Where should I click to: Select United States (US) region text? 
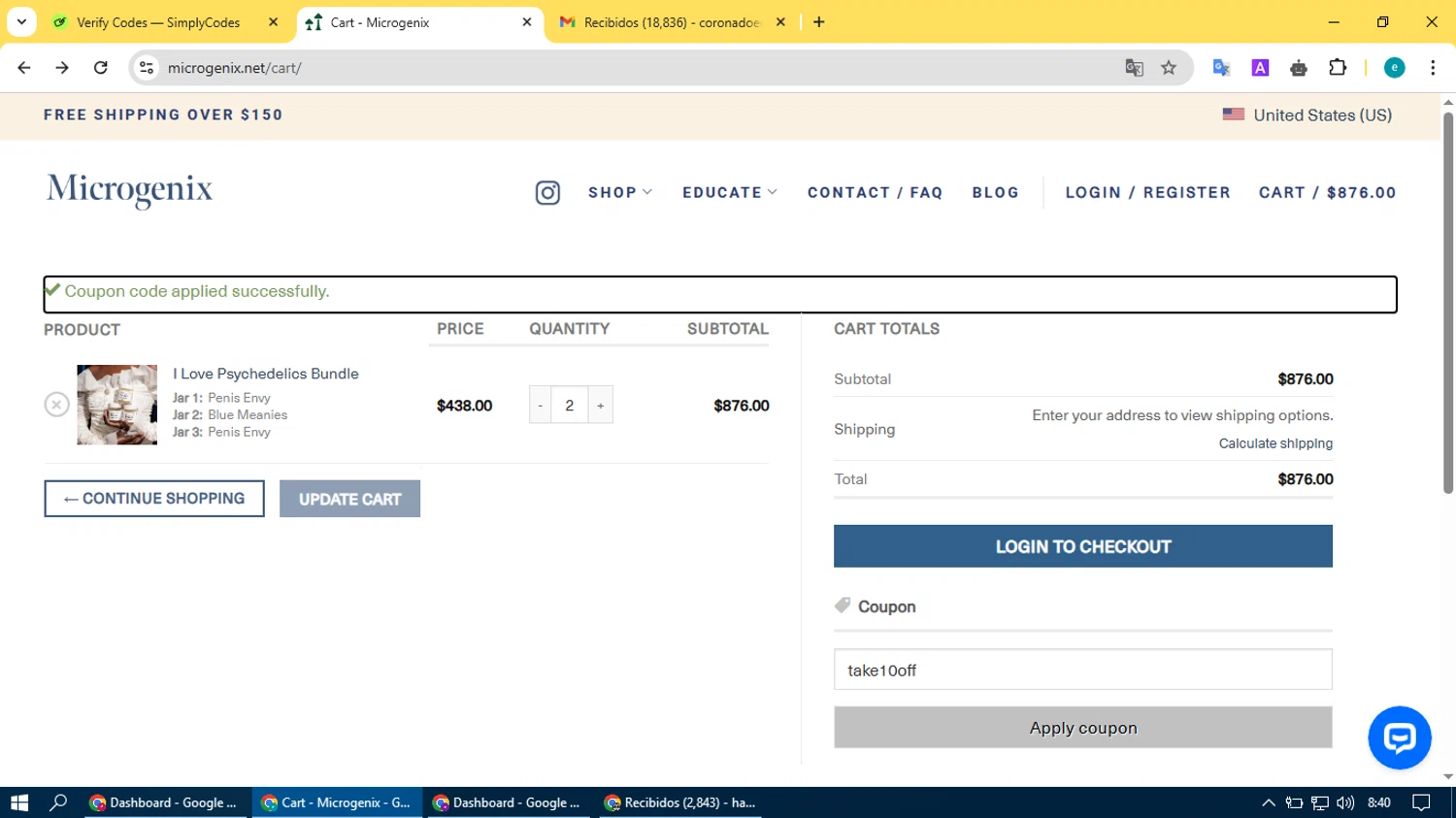pyautogui.click(x=1322, y=115)
